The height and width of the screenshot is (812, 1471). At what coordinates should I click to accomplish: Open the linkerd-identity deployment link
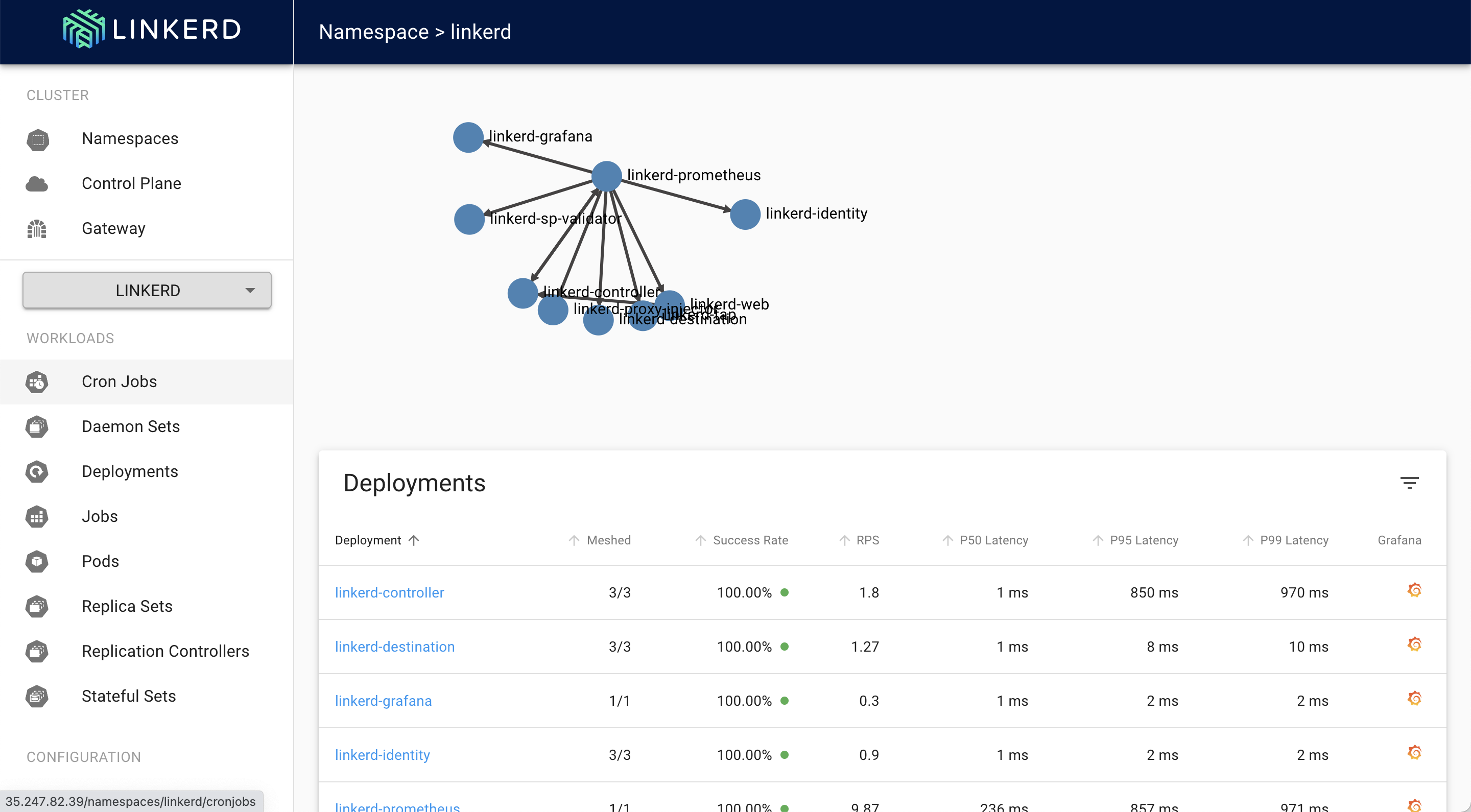coord(383,755)
